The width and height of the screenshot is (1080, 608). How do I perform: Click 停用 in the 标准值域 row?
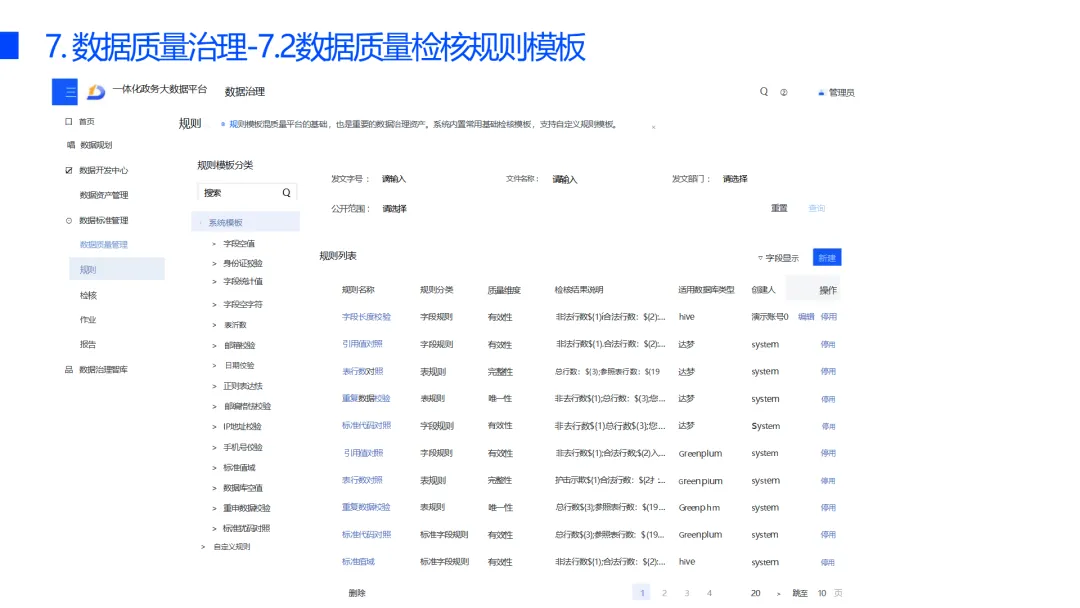pos(828,563)
